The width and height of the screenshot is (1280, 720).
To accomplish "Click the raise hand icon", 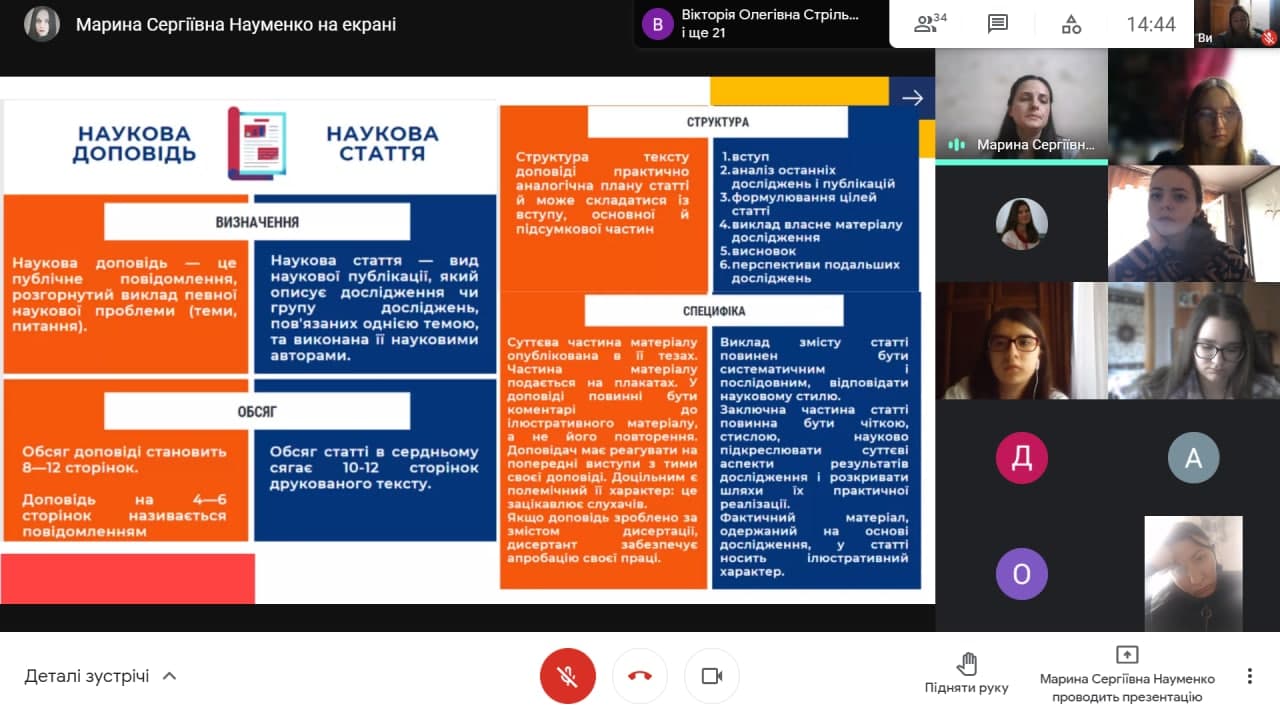I will tap(966, 664).
